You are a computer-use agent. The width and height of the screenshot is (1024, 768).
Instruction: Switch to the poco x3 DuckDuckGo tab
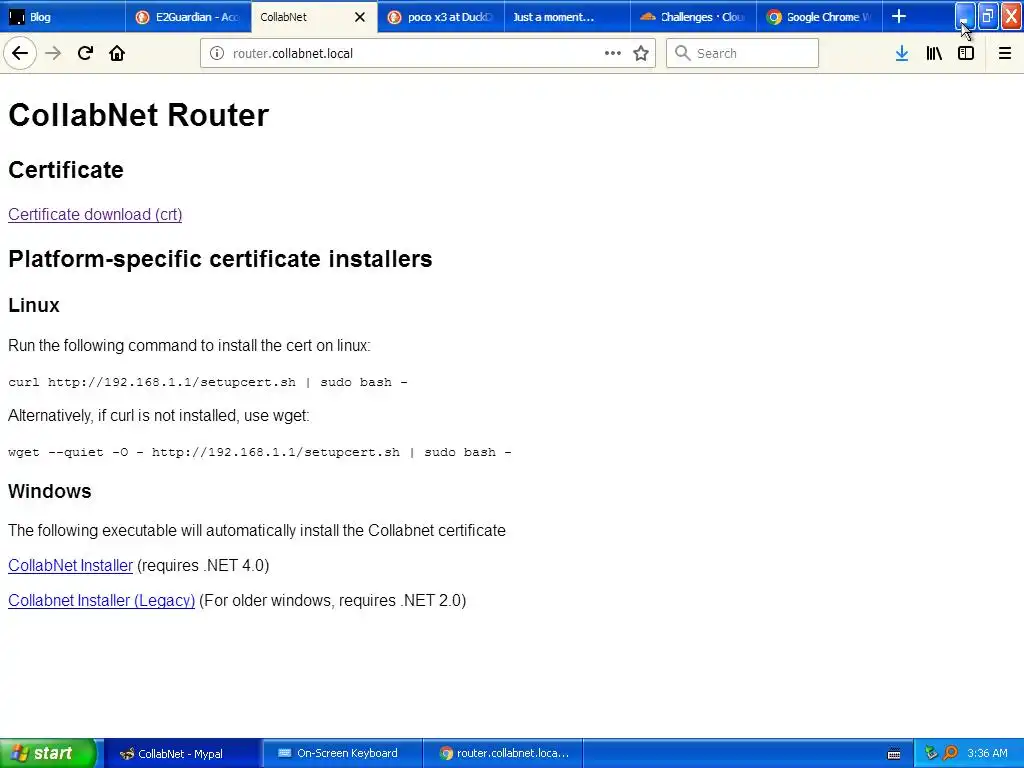pos(441,17)
